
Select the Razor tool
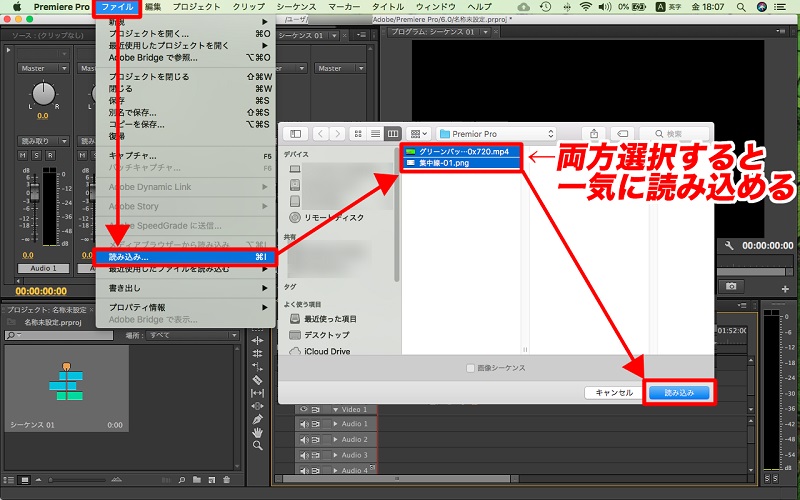tap(258, 380)
